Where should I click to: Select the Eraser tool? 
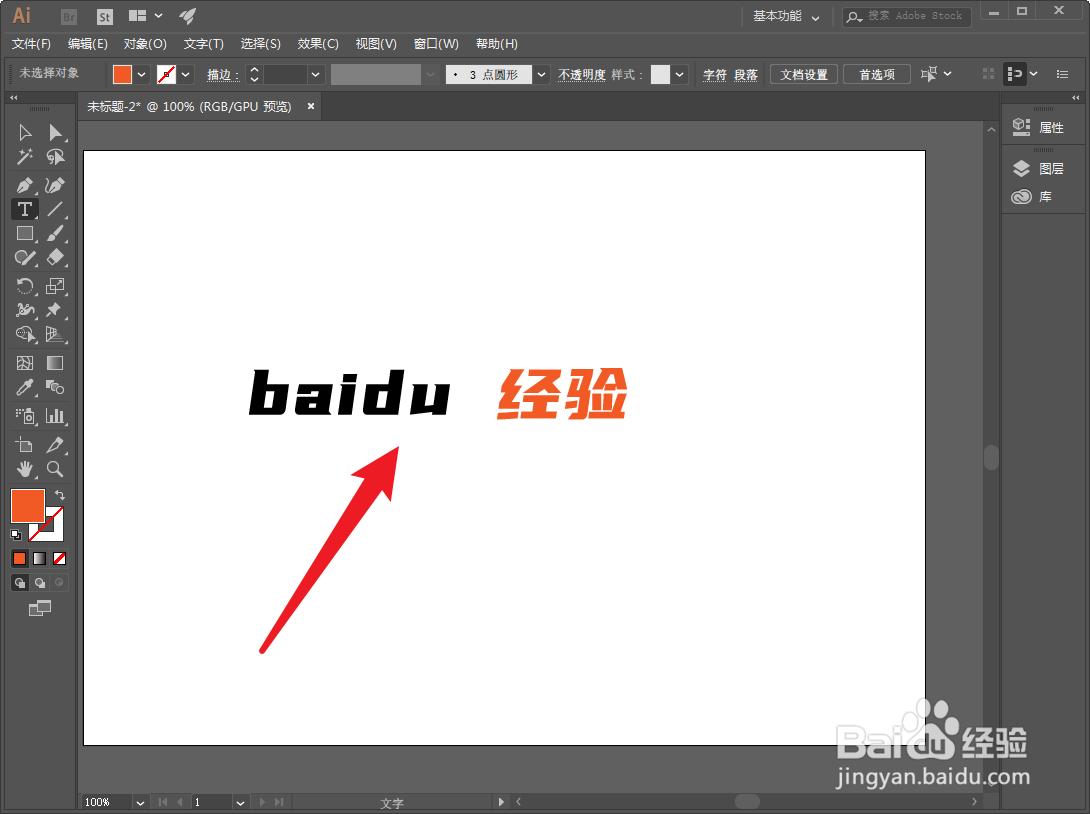coord(55,258)
